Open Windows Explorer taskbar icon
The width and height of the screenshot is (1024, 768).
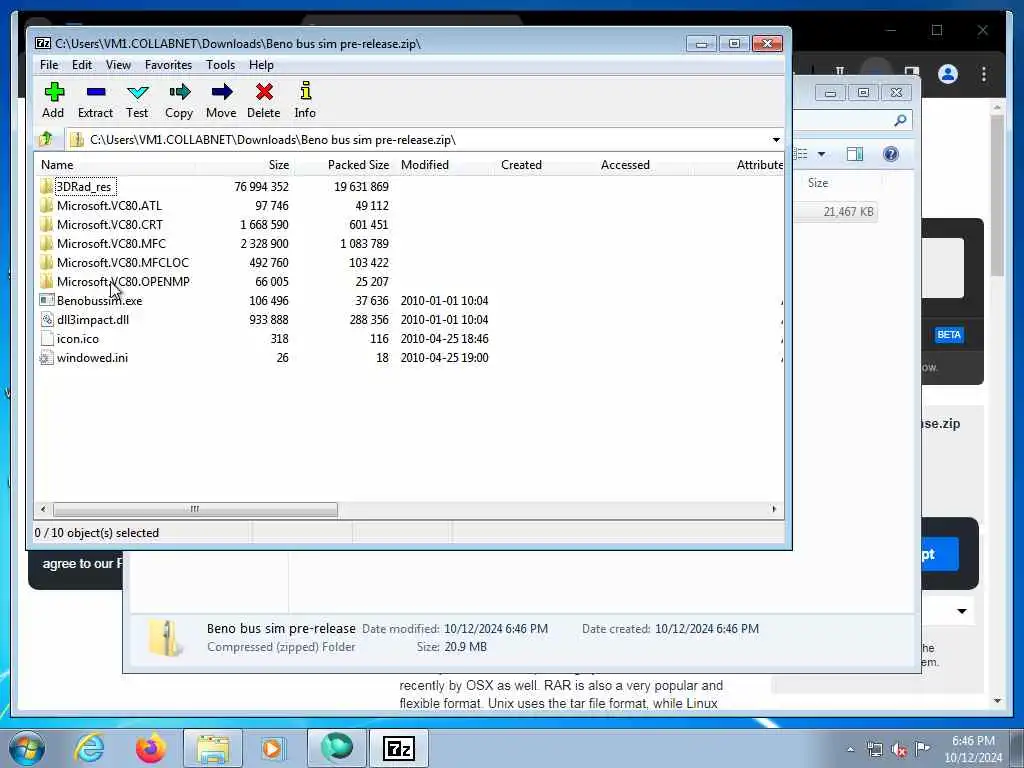(213, 748)
